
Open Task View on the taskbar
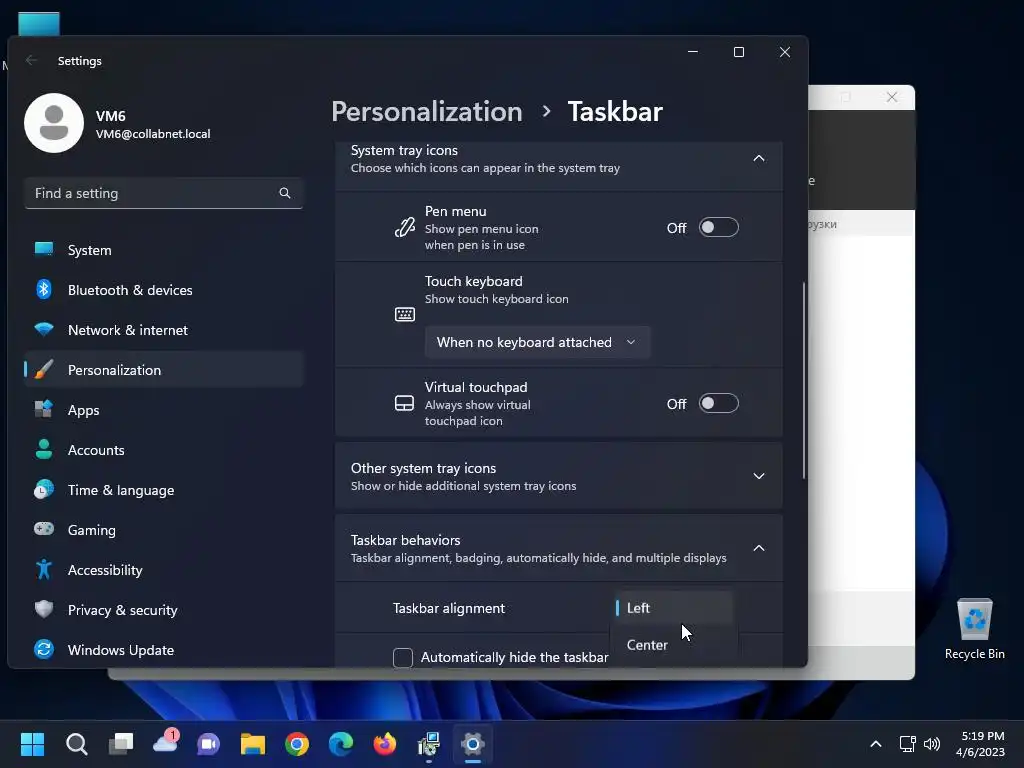click(x=121, y=744)
